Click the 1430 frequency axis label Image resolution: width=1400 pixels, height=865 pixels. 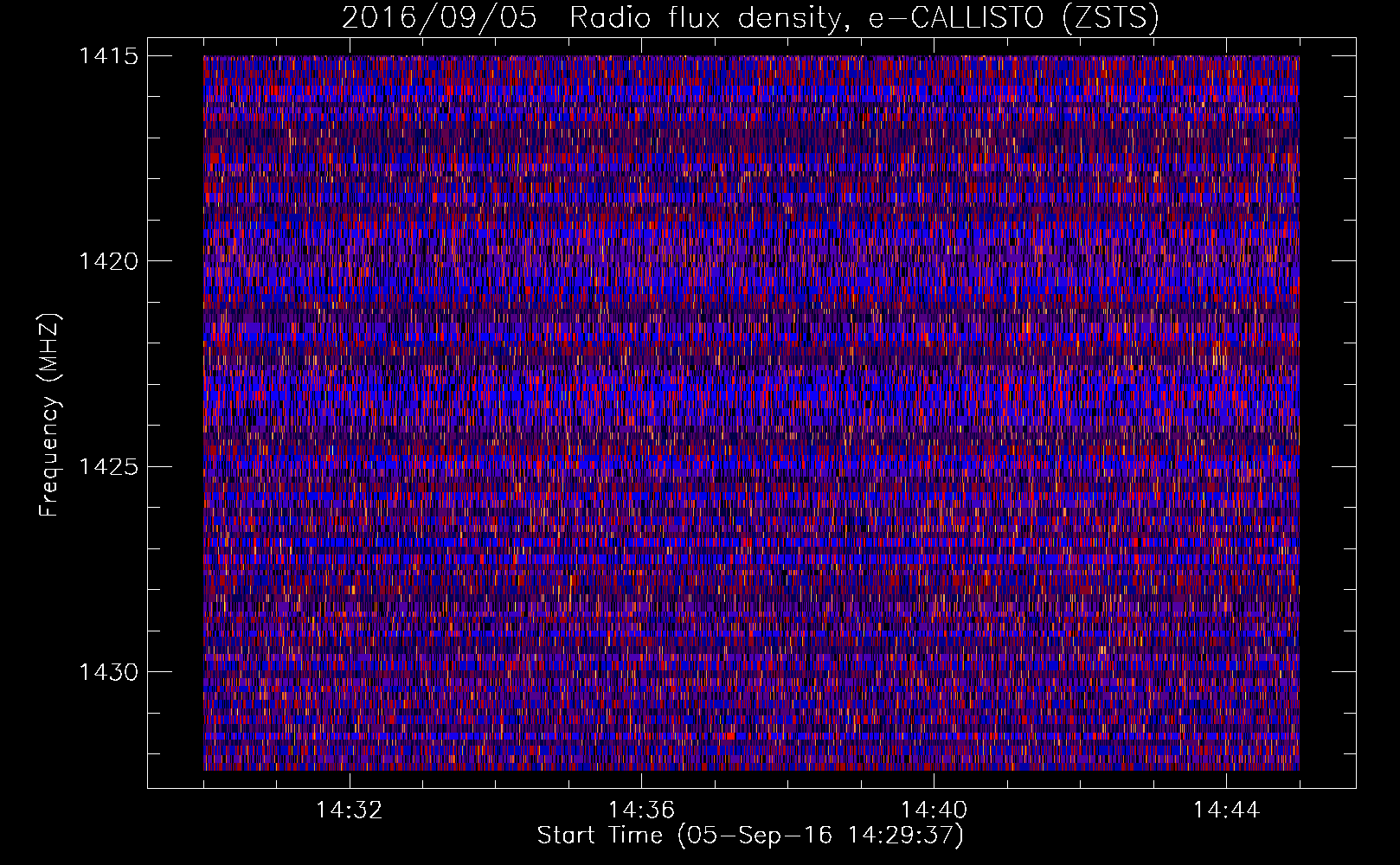(x=108, y=672)
